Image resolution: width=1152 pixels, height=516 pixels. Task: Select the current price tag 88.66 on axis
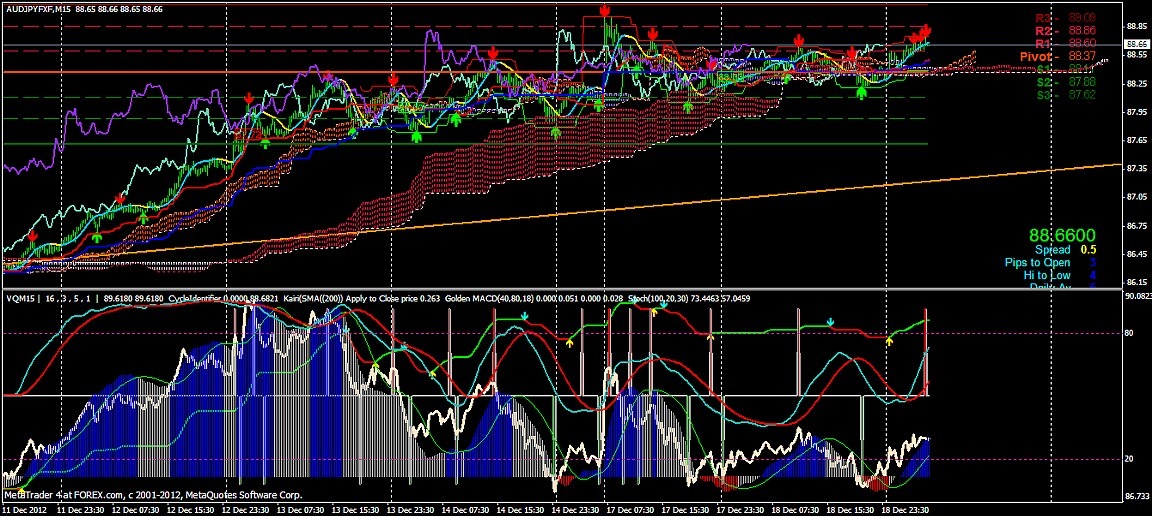click(1136, 45)
